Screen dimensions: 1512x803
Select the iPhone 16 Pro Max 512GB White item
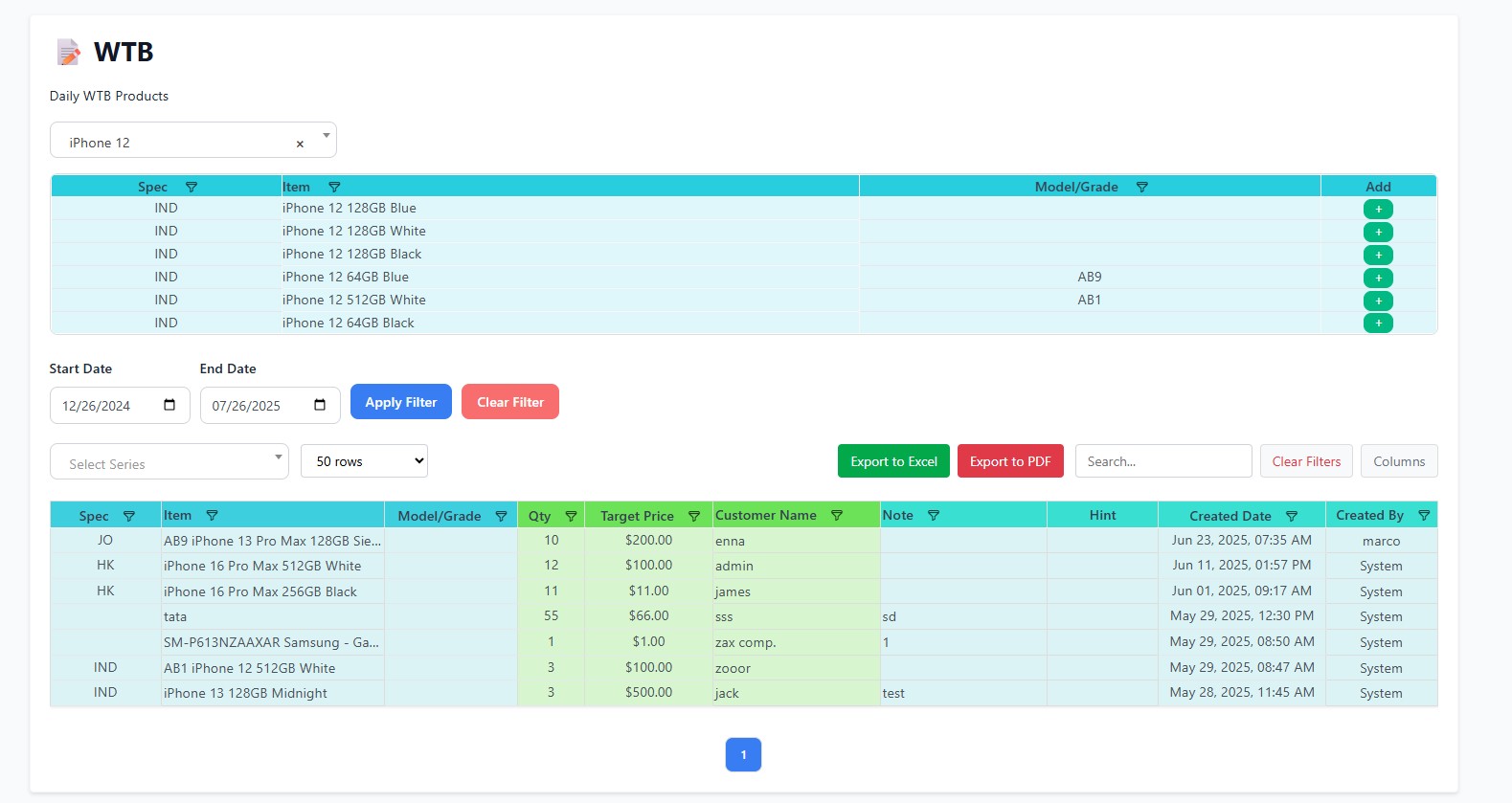coord(272,566)
